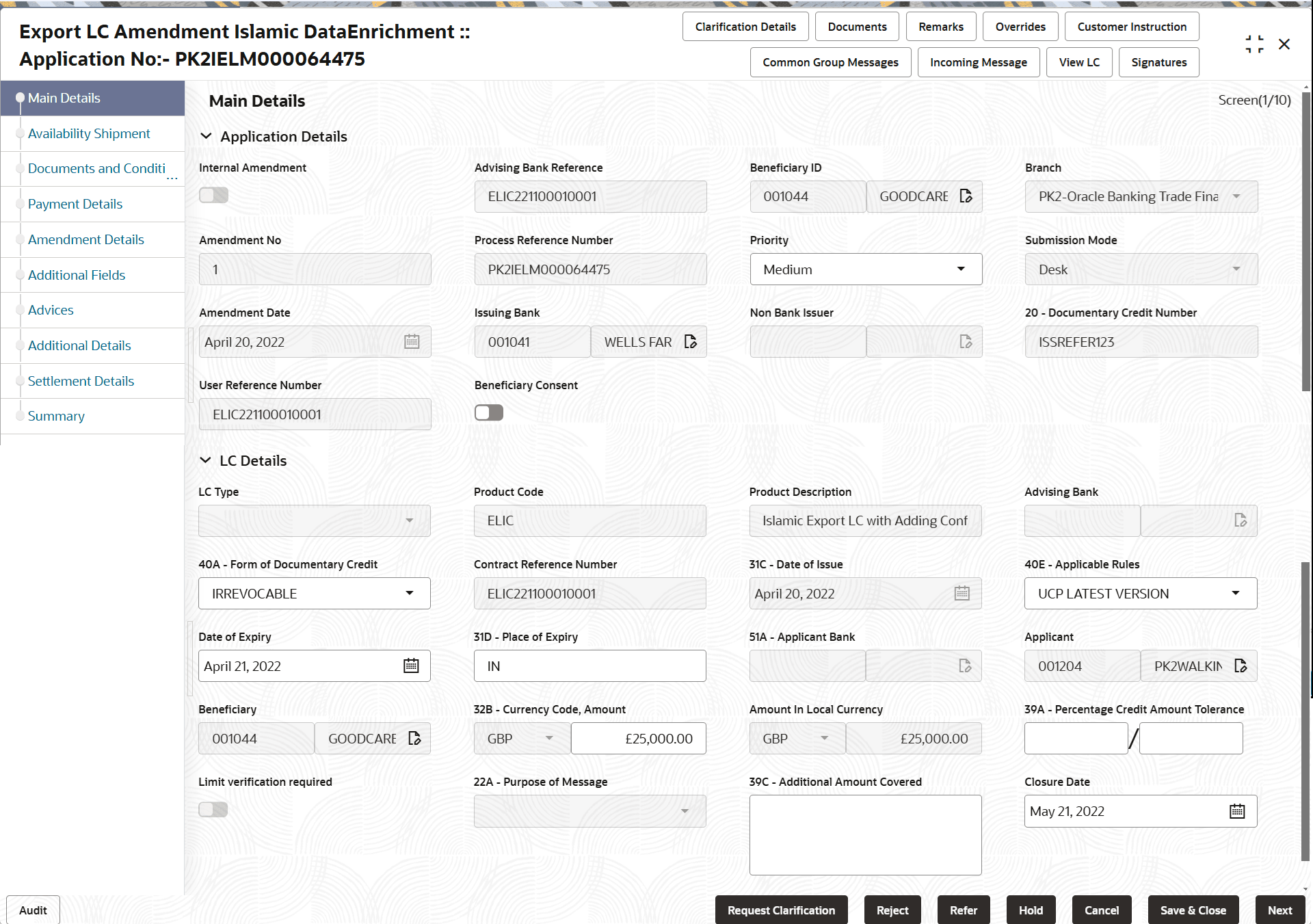This screenshot has height=924, width=1313.
Task: Turn on the Beneficiary Consent switch
Action: coord(488,412)
